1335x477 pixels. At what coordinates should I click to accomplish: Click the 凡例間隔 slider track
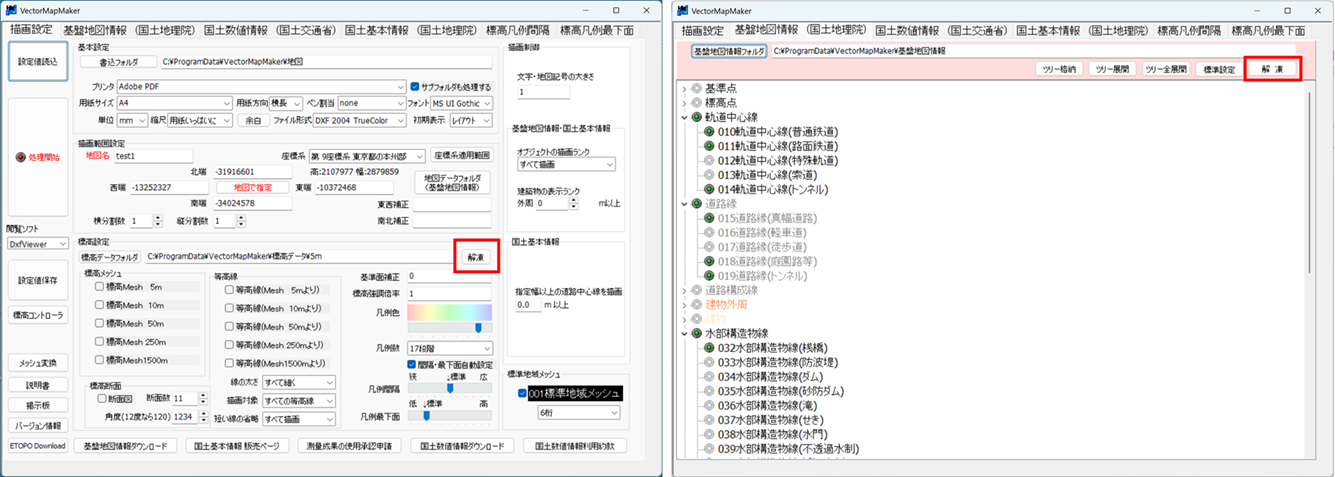(449, 388)
